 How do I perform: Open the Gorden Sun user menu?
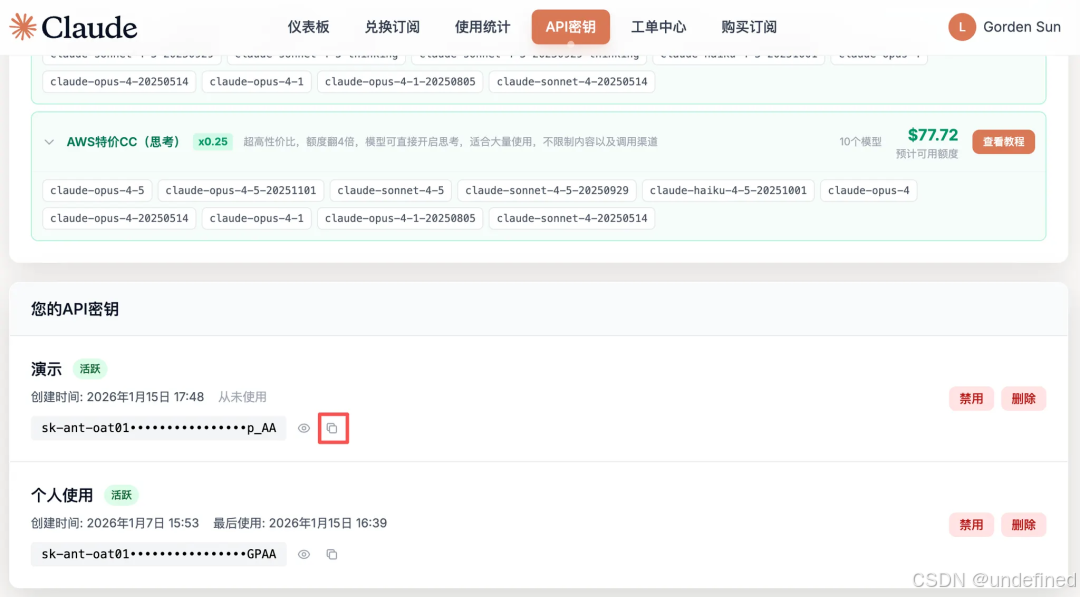click(x=1004, y=27)
